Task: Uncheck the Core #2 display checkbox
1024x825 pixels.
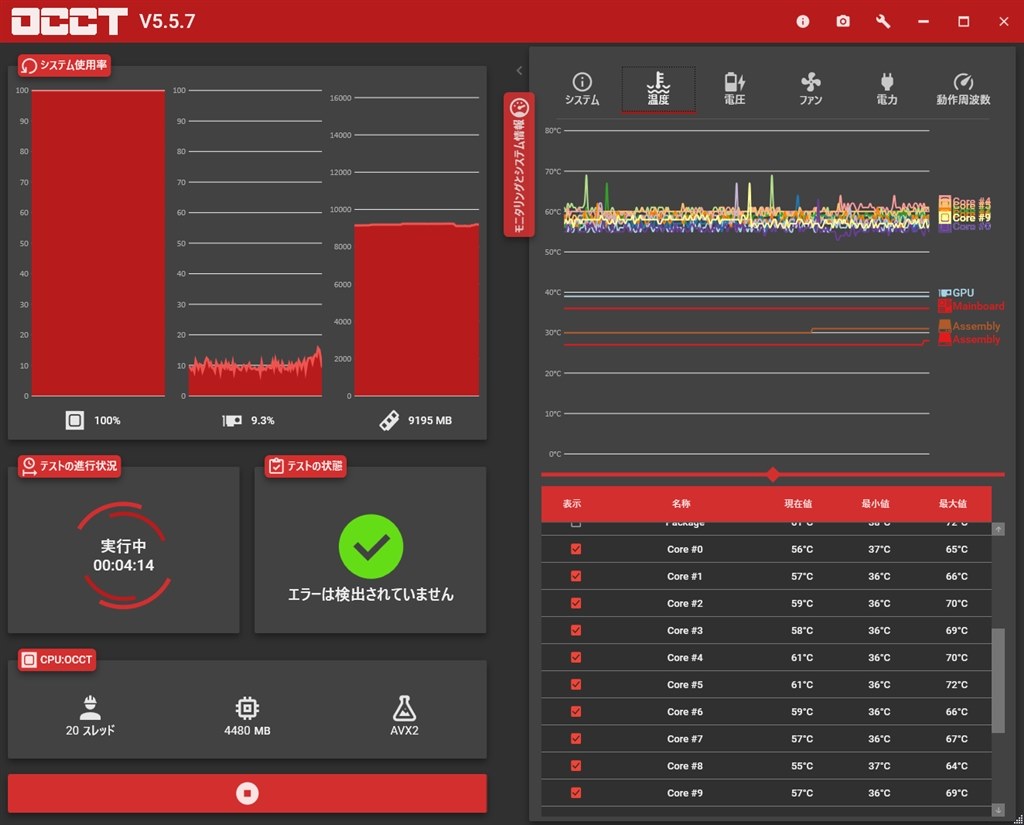Action: pos(575,604)
